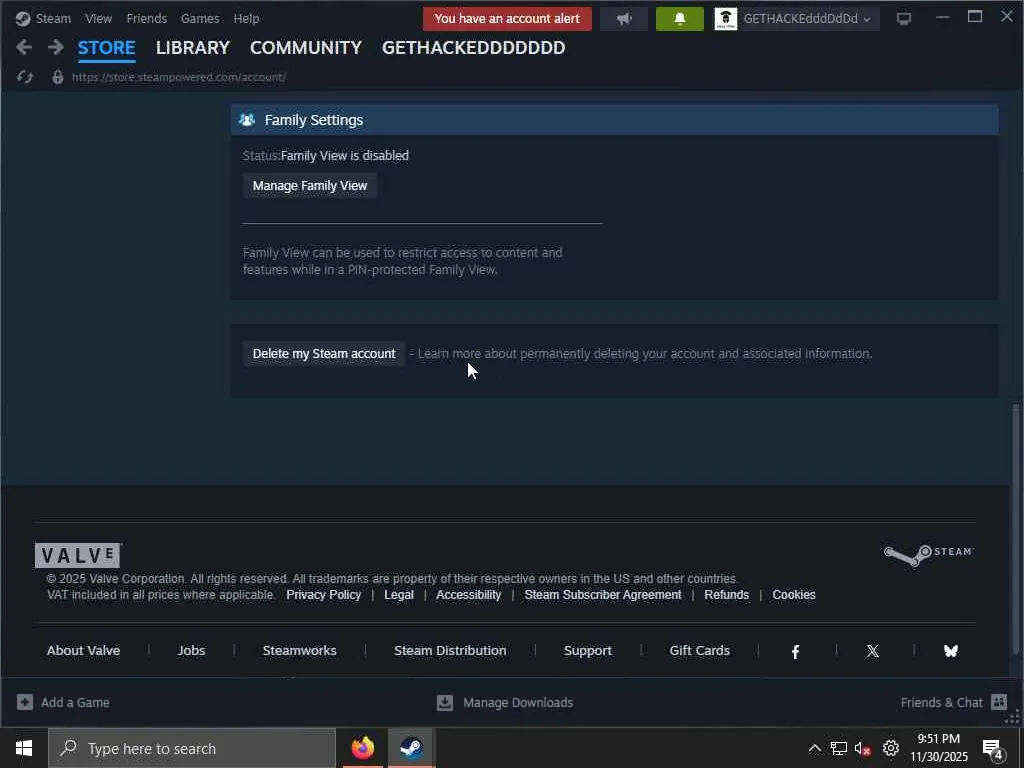Switch to Big Picture mode icon
1024x768 pixels.
coord(904,19)
